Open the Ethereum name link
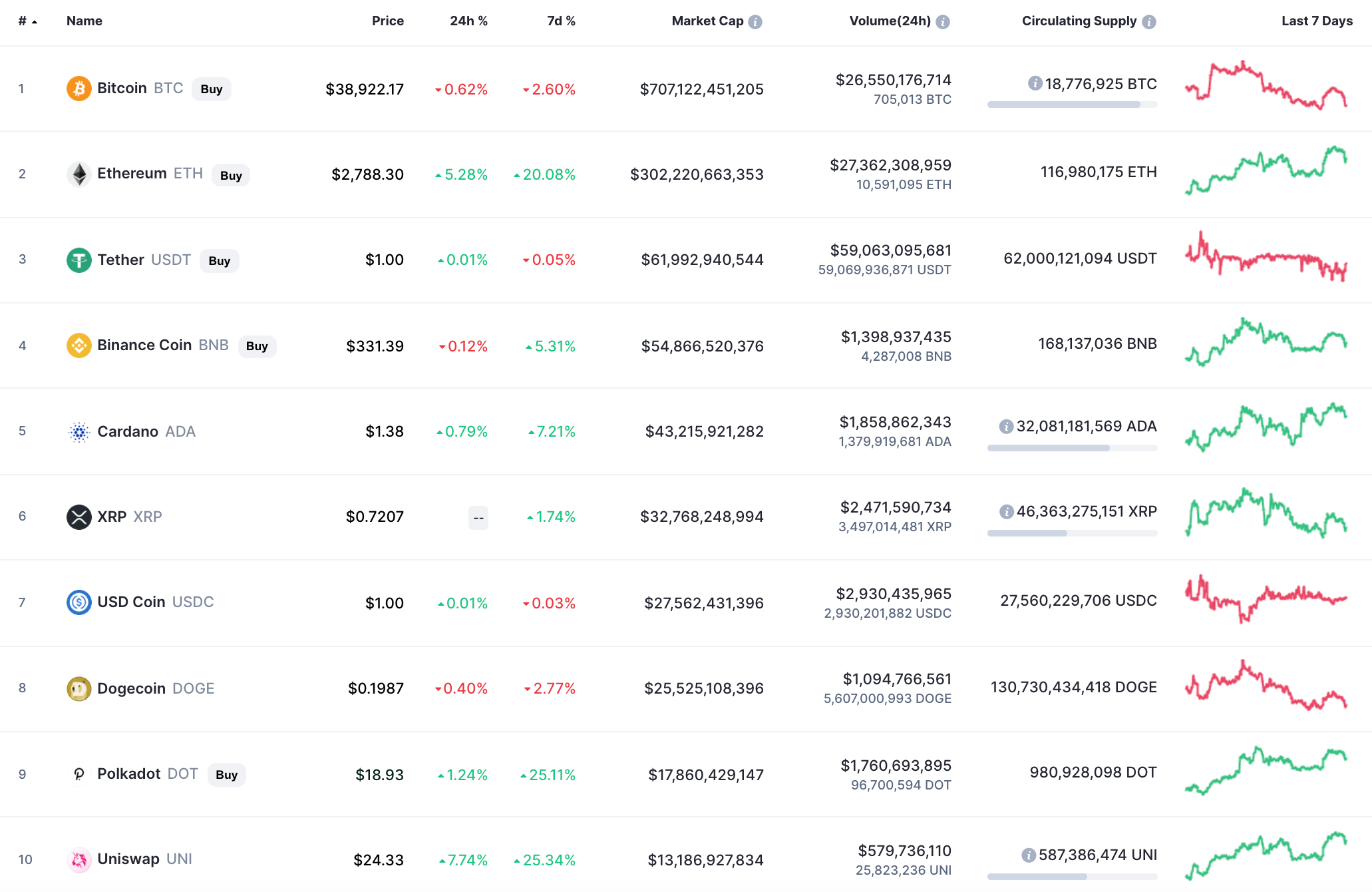1372x892 pixels. click(132, 173)
